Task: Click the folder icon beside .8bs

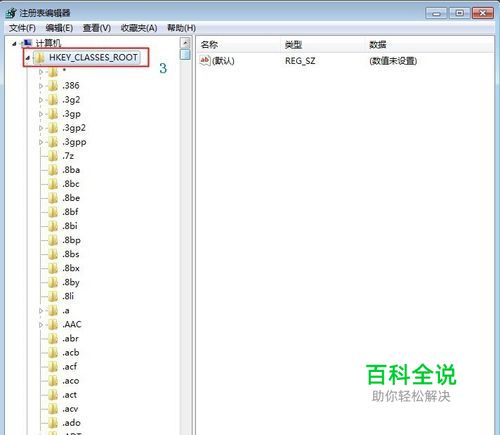Action: (x=53, y=254)
